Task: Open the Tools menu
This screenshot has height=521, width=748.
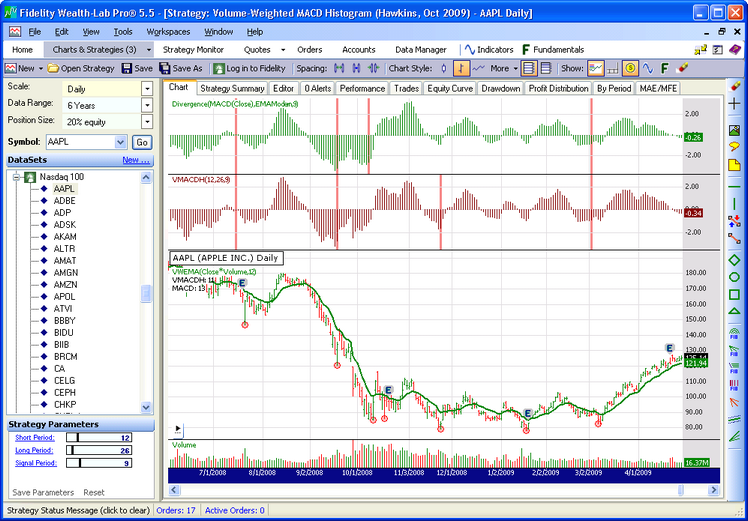Action: 123,32
